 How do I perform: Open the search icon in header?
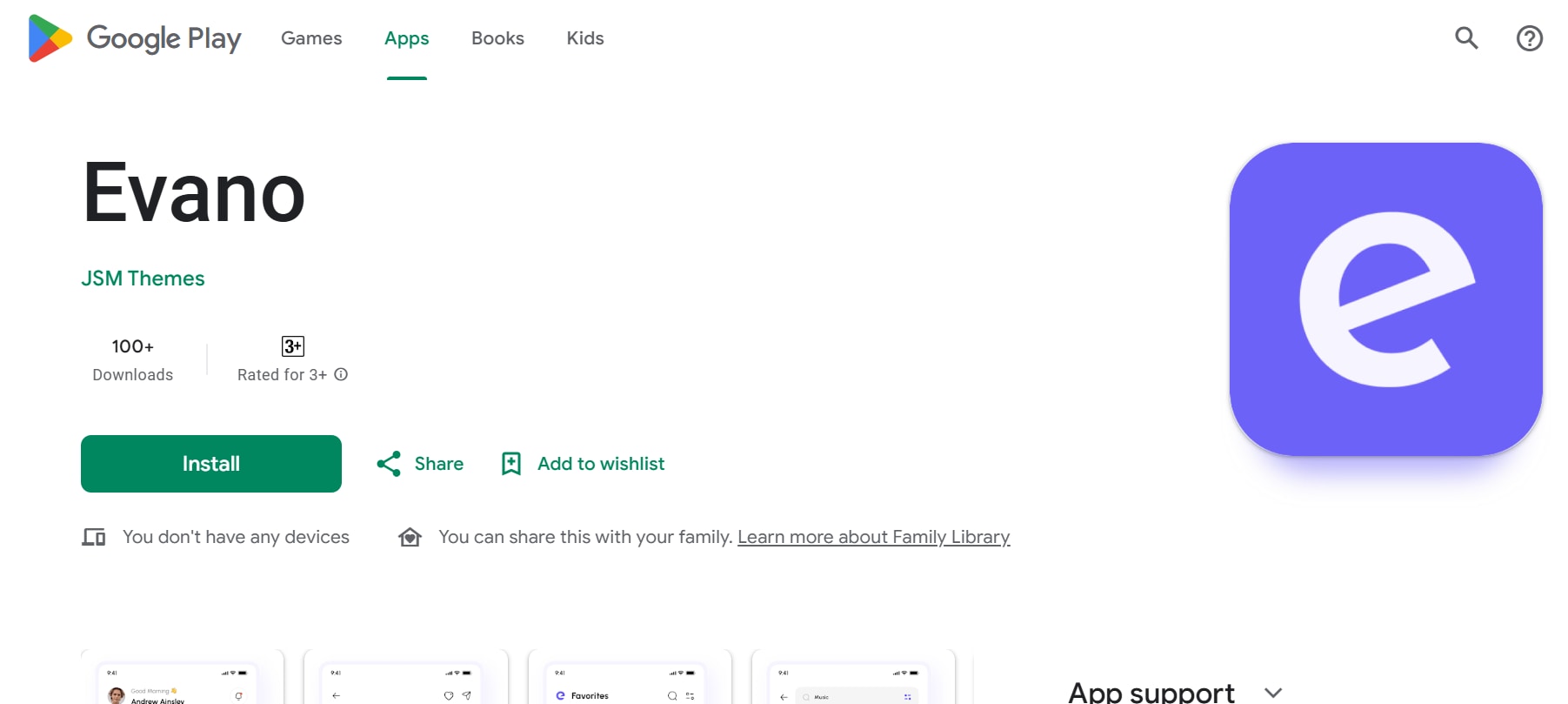1466,38
